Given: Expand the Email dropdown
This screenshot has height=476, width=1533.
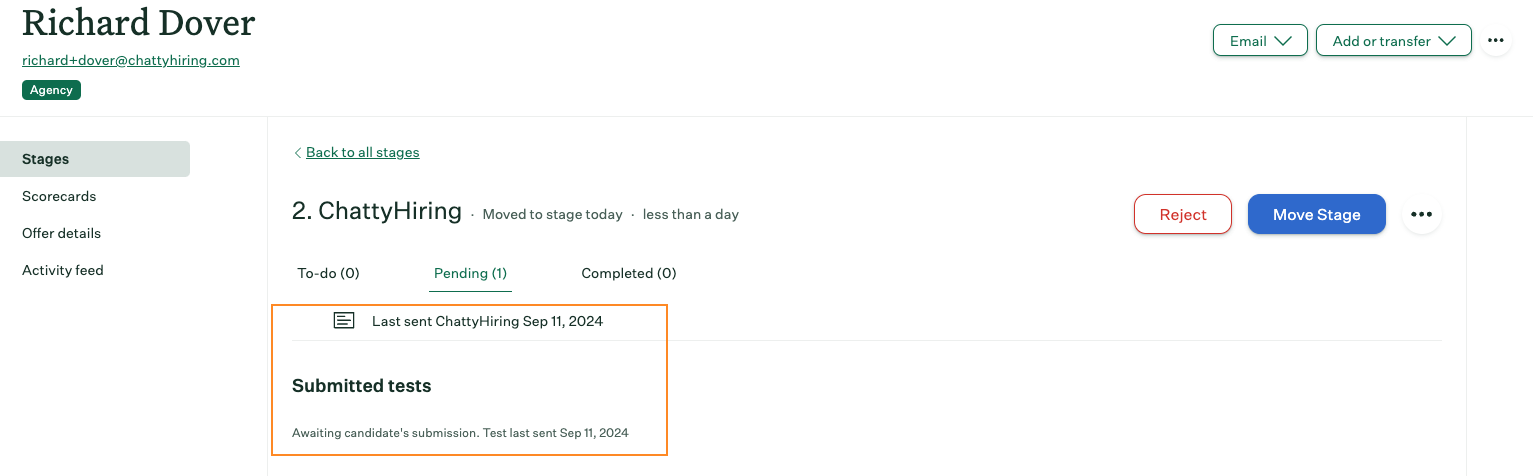Looking at the screenshot, I should point(1260,41).
